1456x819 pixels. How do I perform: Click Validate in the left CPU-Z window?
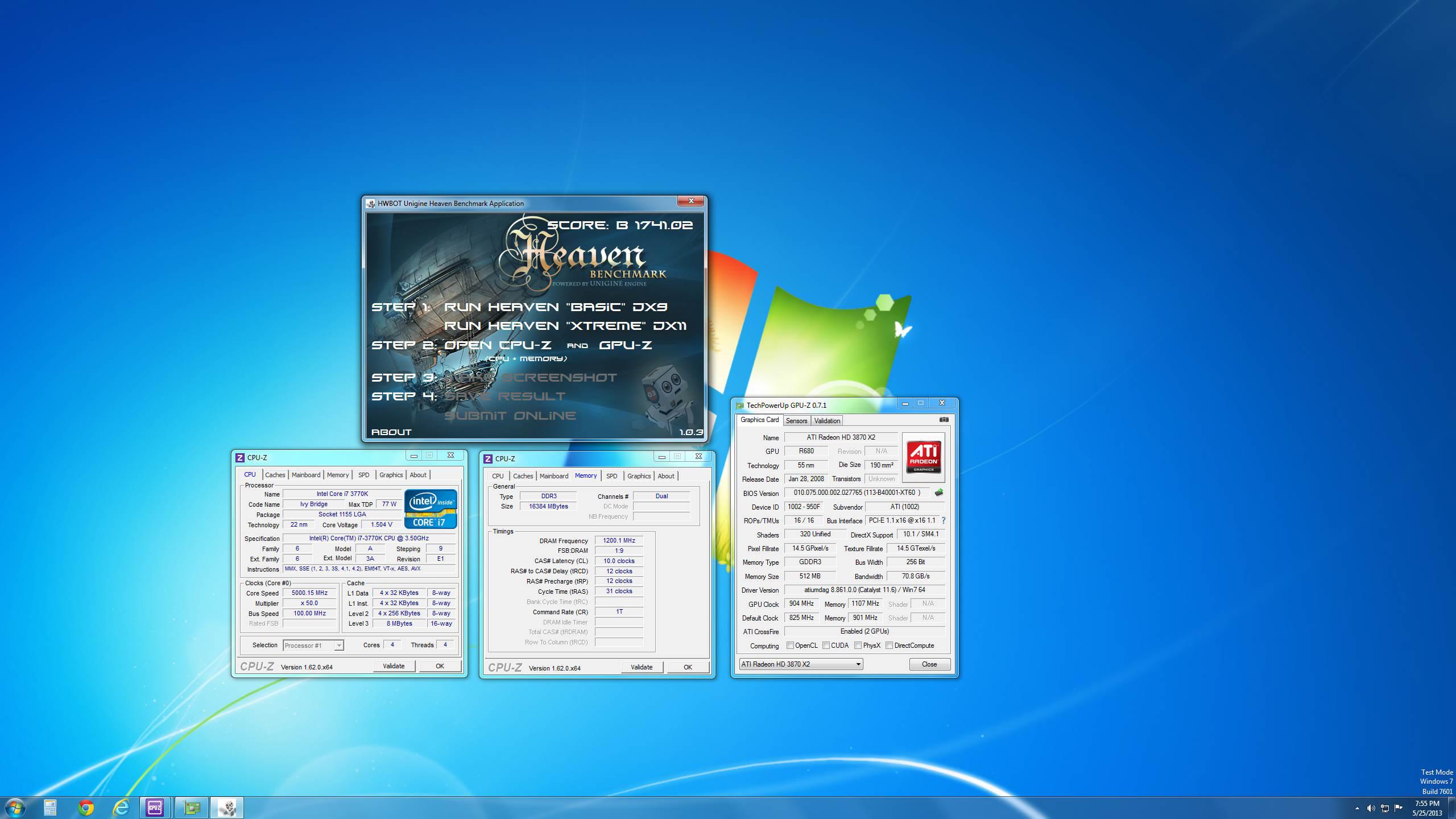coord(394,666)
